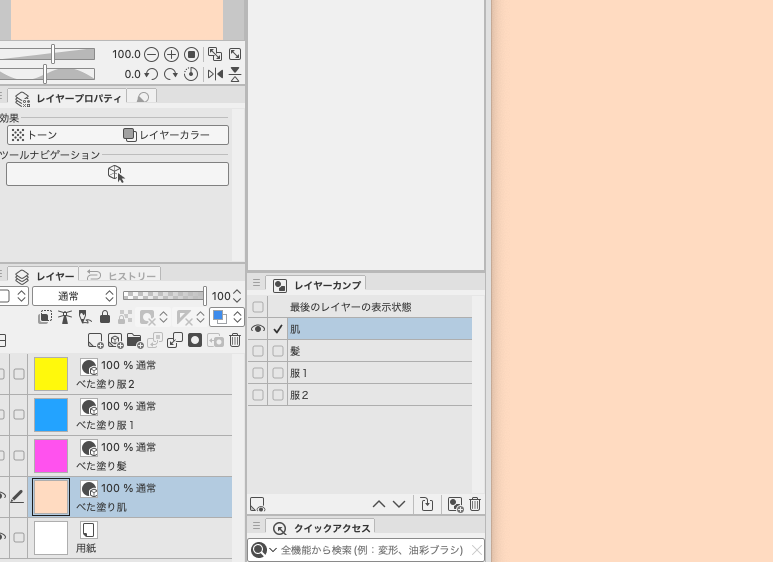Open mask enable dropdown arrows

(x=163, y=317)
